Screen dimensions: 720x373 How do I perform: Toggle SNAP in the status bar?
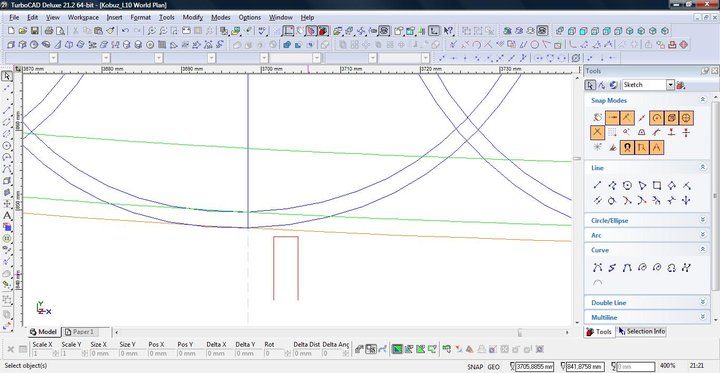pos(475,367)
